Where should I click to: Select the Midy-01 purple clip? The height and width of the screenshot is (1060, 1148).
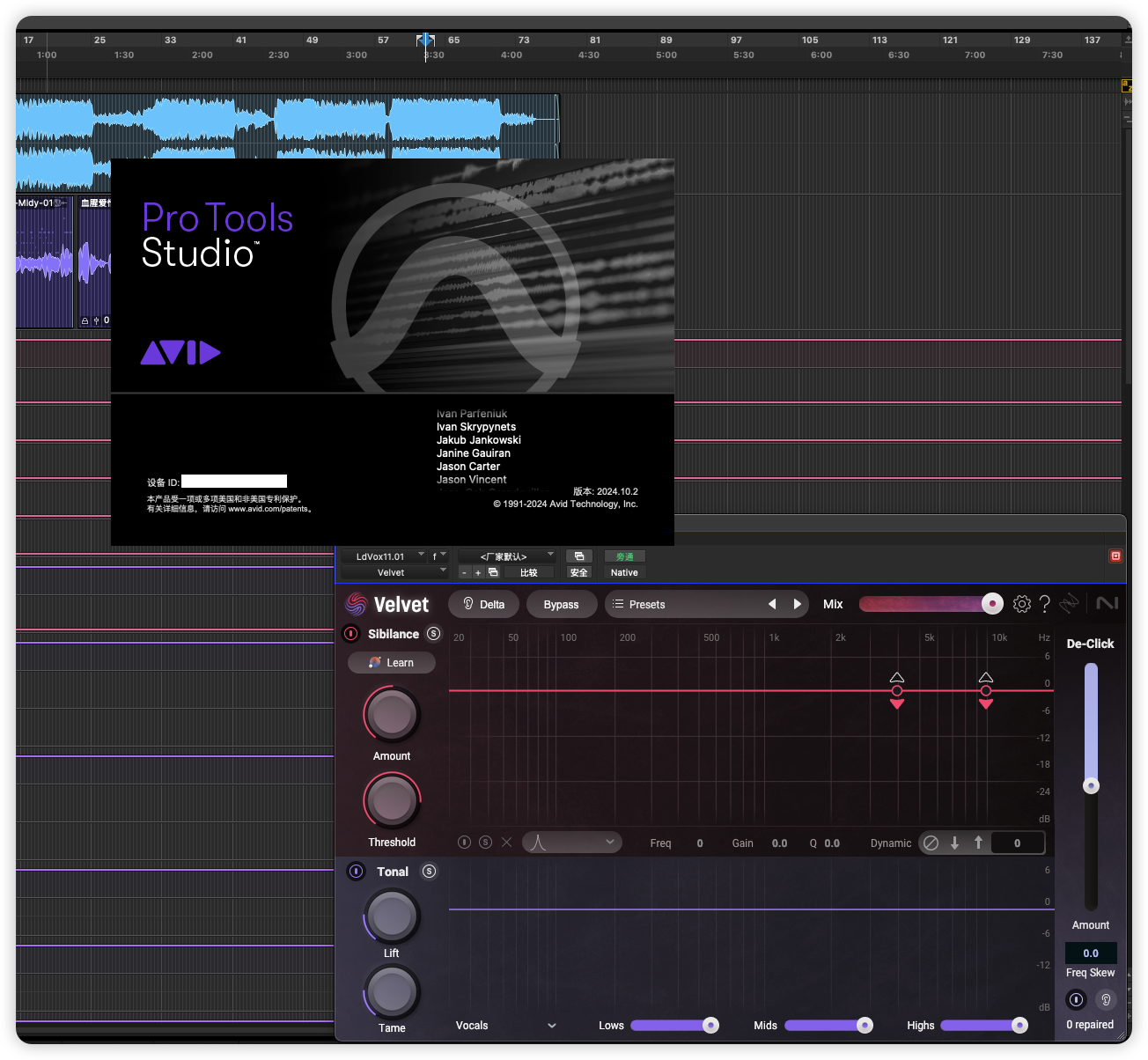coord(44,262)
